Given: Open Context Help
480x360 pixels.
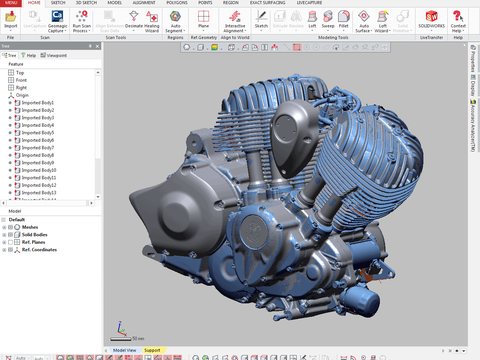Looking at the screenshot, I should point(458,21).
